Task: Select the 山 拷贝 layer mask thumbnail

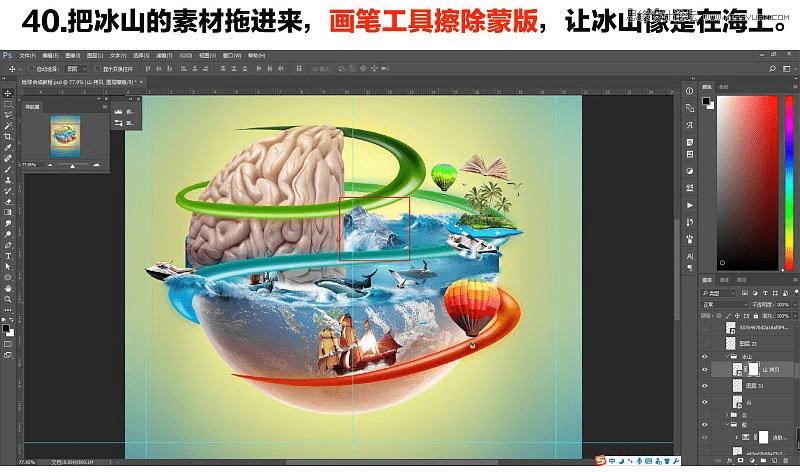Action: 753,369
